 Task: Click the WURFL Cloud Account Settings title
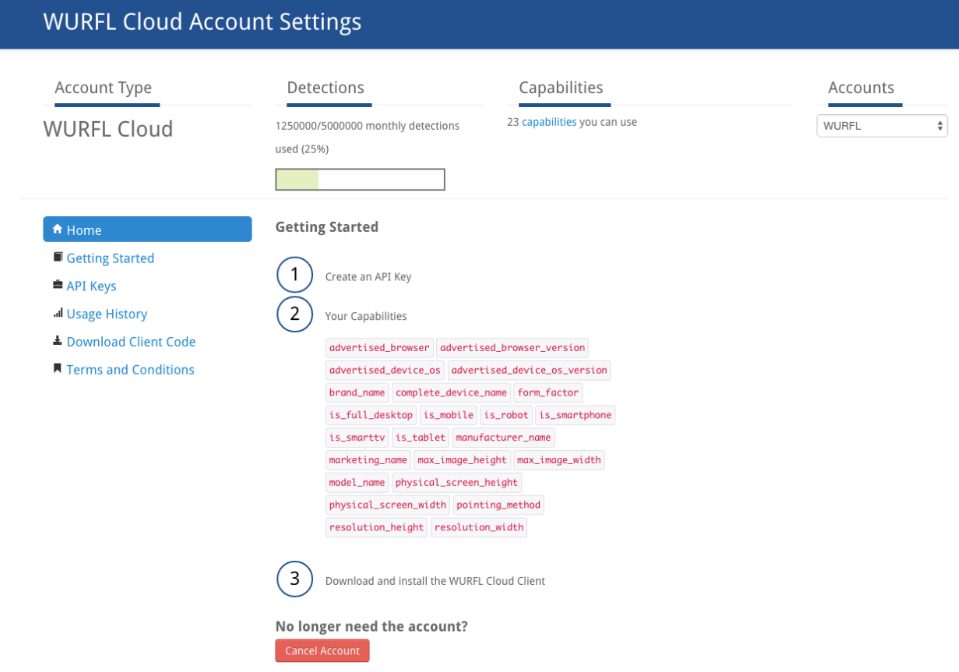(x=202, y=22)
